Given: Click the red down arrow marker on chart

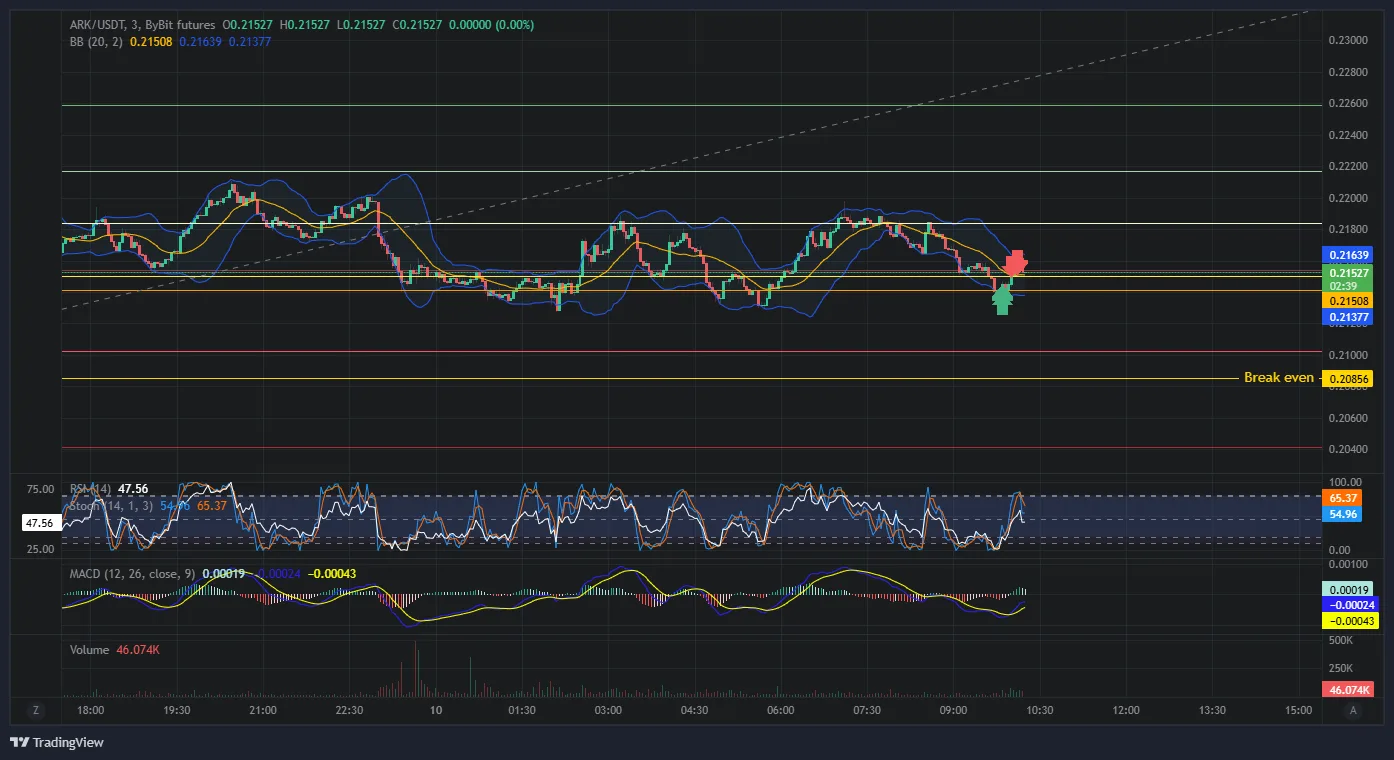Looking at the screenshot, I should (x=1016, y=263).
